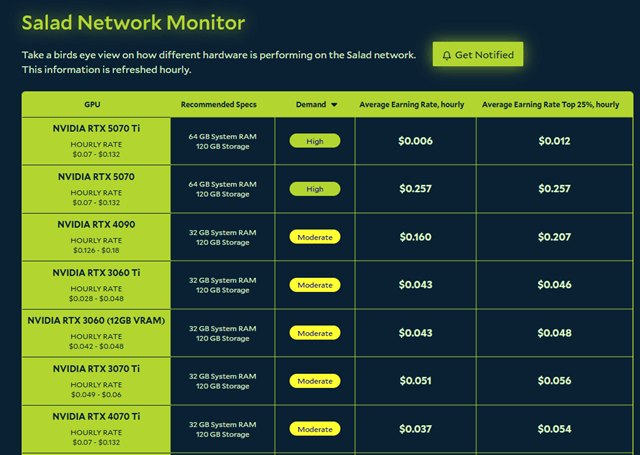Viewport: 640px width, 455px height.
Task: Click recommended specs for RTX 5070 Ti row
Action: [222, 142]
